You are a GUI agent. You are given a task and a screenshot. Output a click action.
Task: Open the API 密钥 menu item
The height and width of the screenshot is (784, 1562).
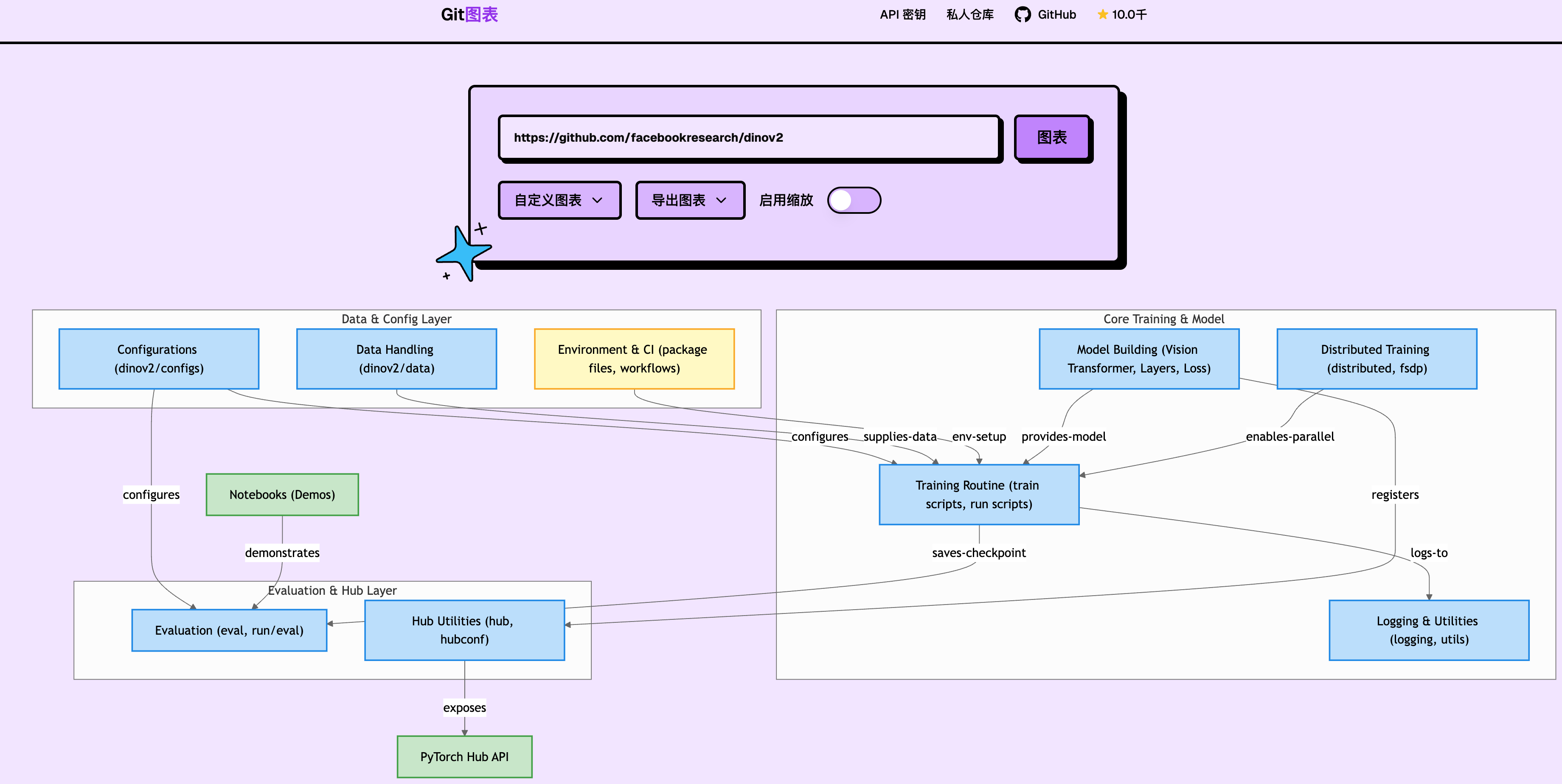(903, 14)
